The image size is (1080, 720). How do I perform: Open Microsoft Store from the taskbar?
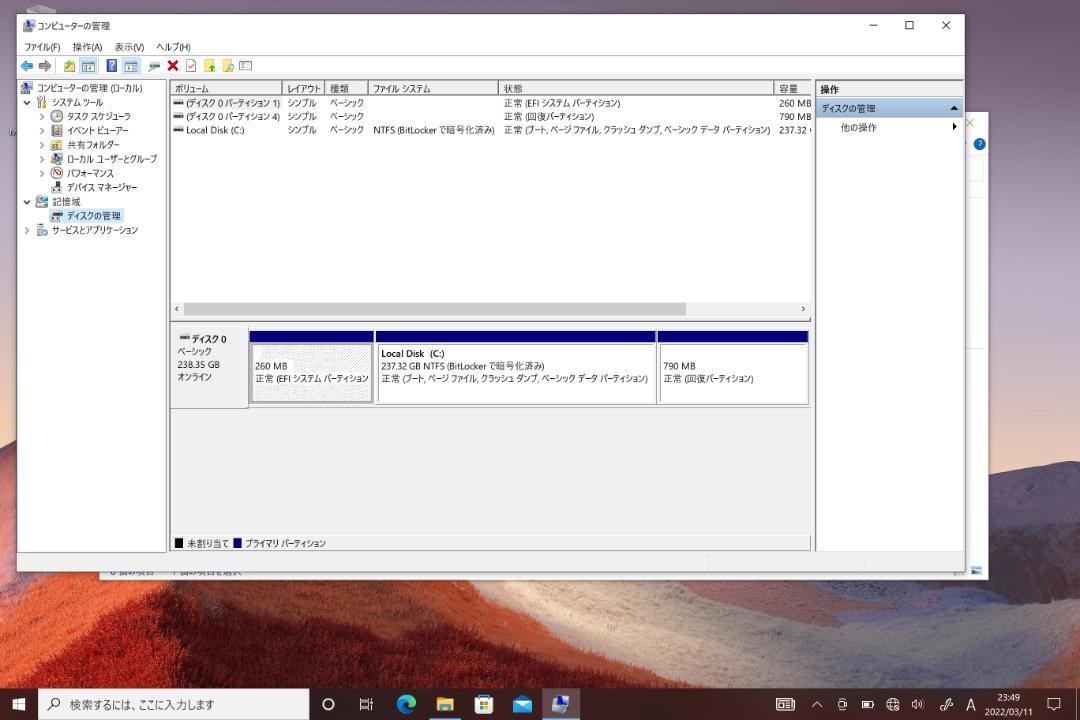484,704
